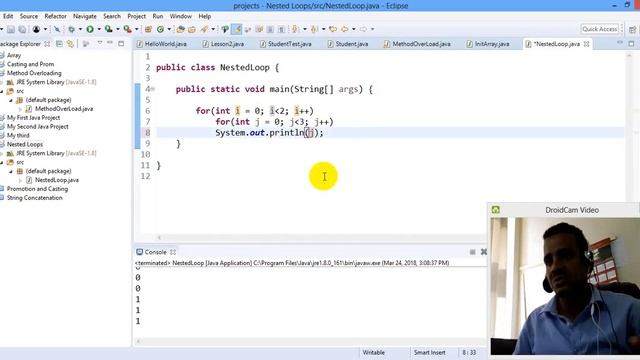Image resolution: width=640 pixels, height=360 pixels.
Task: Click the editor horizontal scrollbar left arrow
Action: [159, 238]
